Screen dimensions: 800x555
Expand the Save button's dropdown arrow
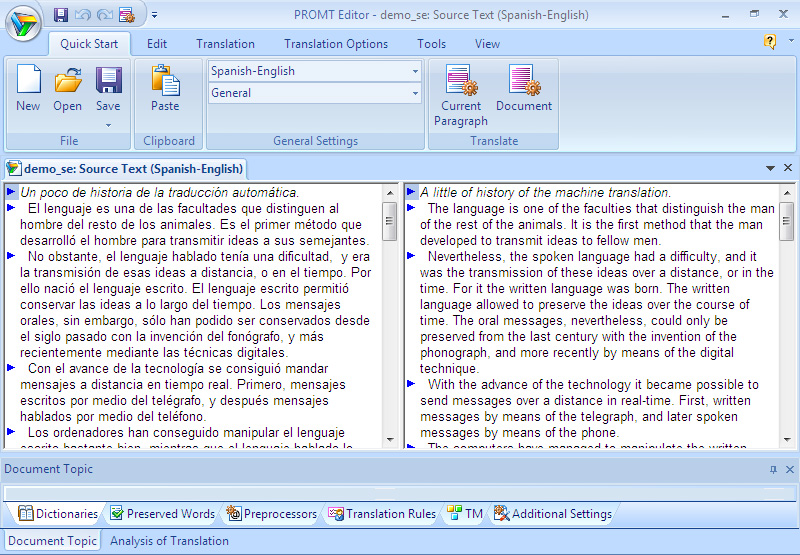pos(108,125)
